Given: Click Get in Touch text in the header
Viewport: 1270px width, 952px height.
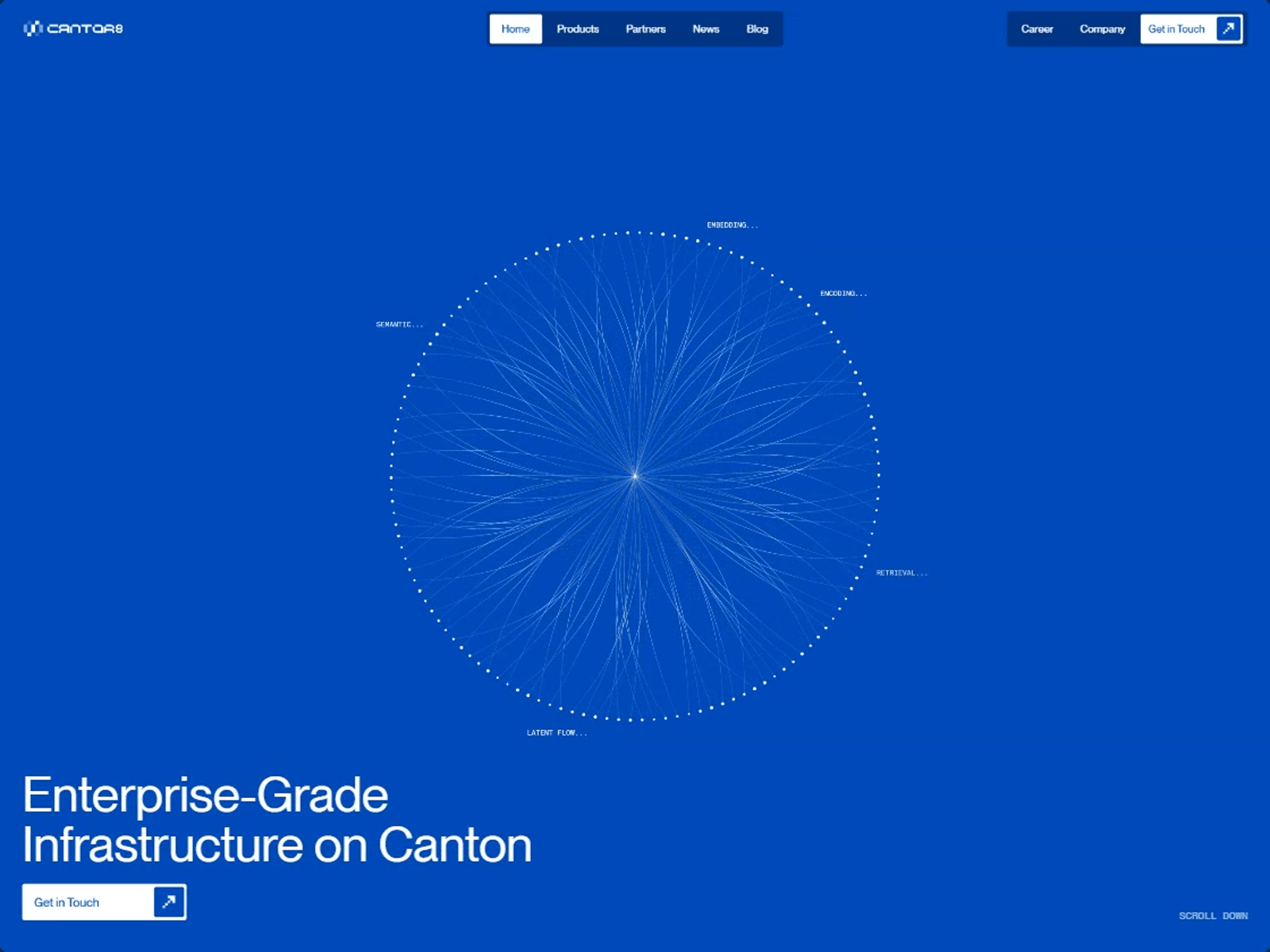Looking at the screenshot, I should tap(1176, 29).
